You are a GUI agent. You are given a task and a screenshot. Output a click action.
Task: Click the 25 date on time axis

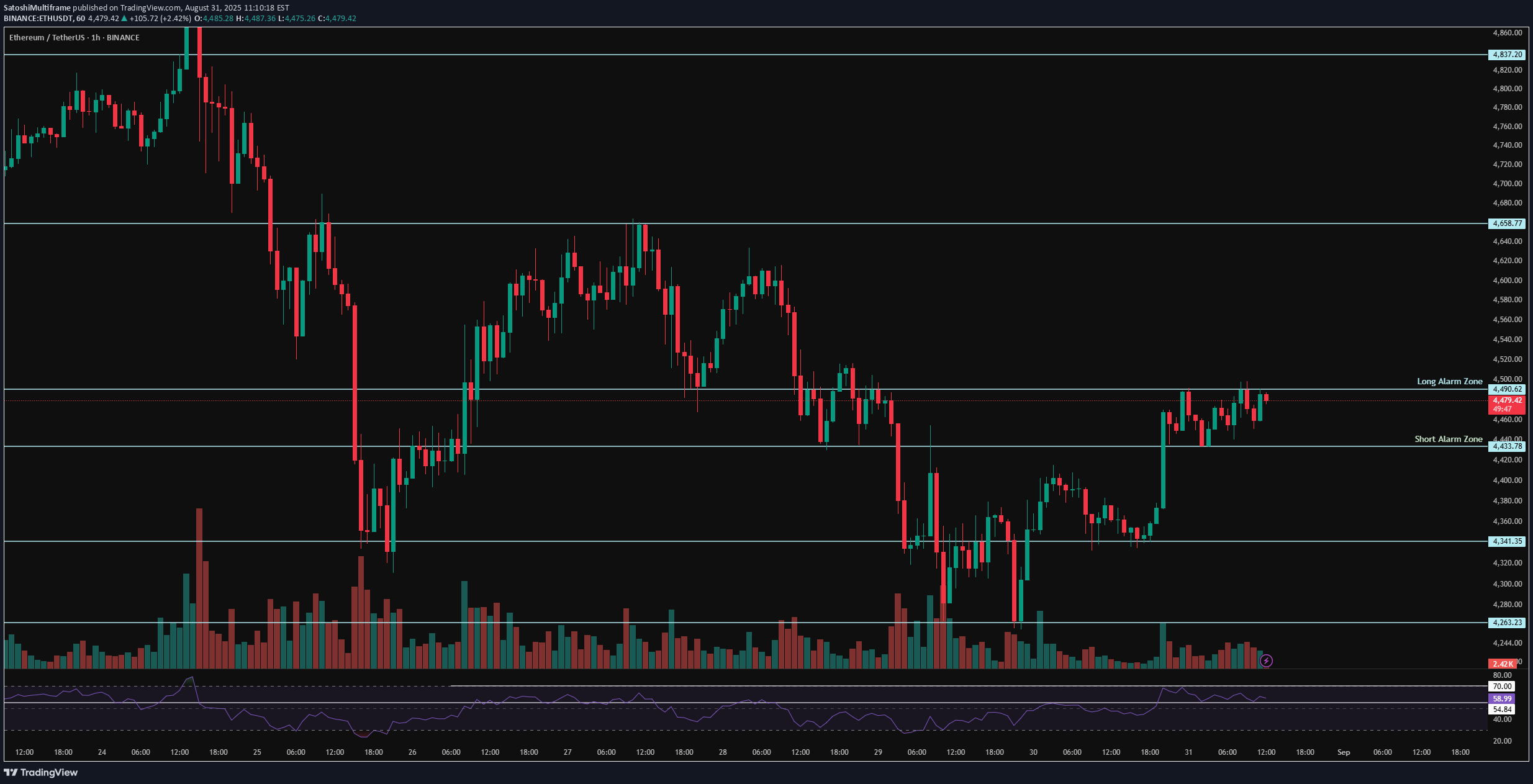(x=257, y=752)
